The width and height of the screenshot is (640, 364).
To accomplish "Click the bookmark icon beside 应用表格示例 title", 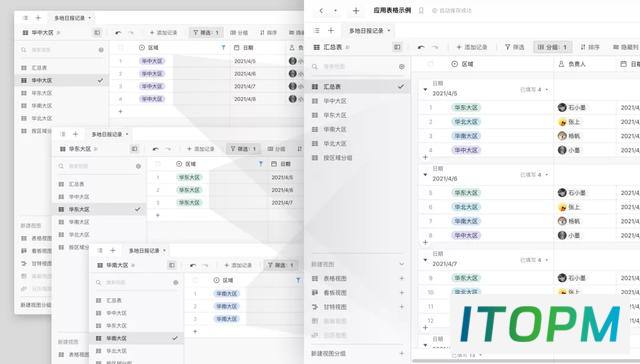I will 421,11.
